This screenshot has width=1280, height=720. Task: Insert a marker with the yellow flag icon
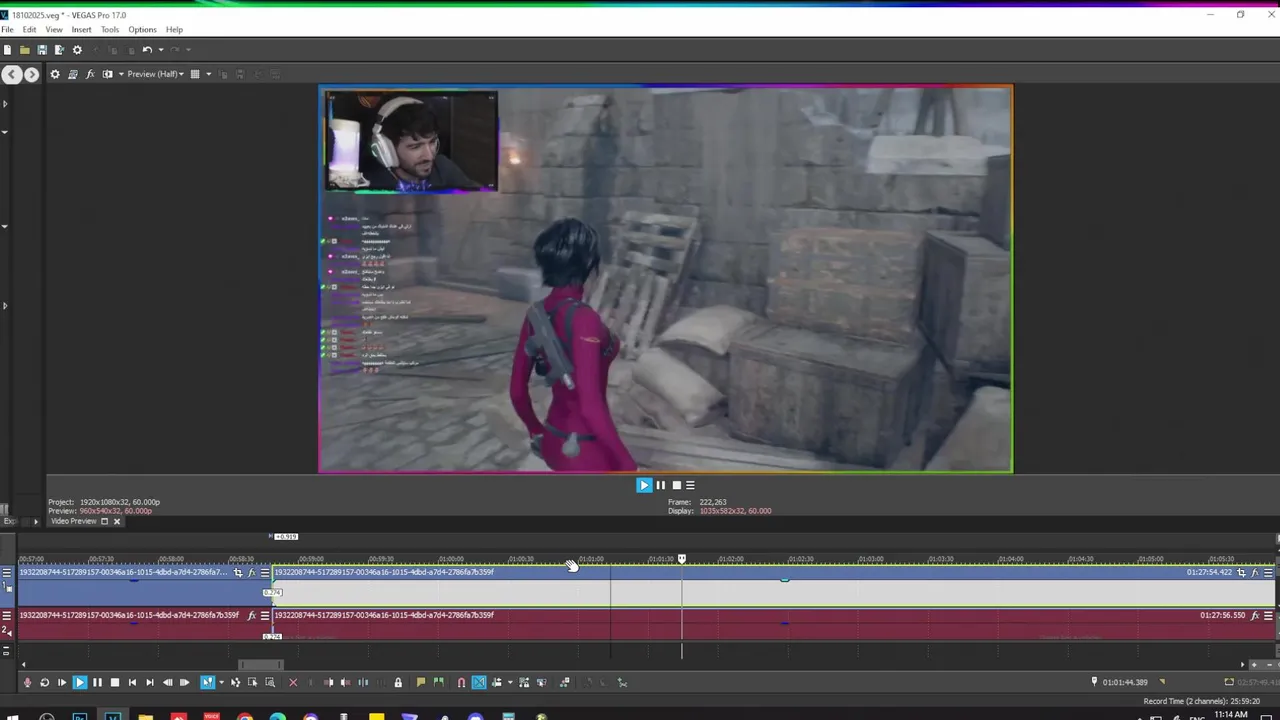click(421, 683)
